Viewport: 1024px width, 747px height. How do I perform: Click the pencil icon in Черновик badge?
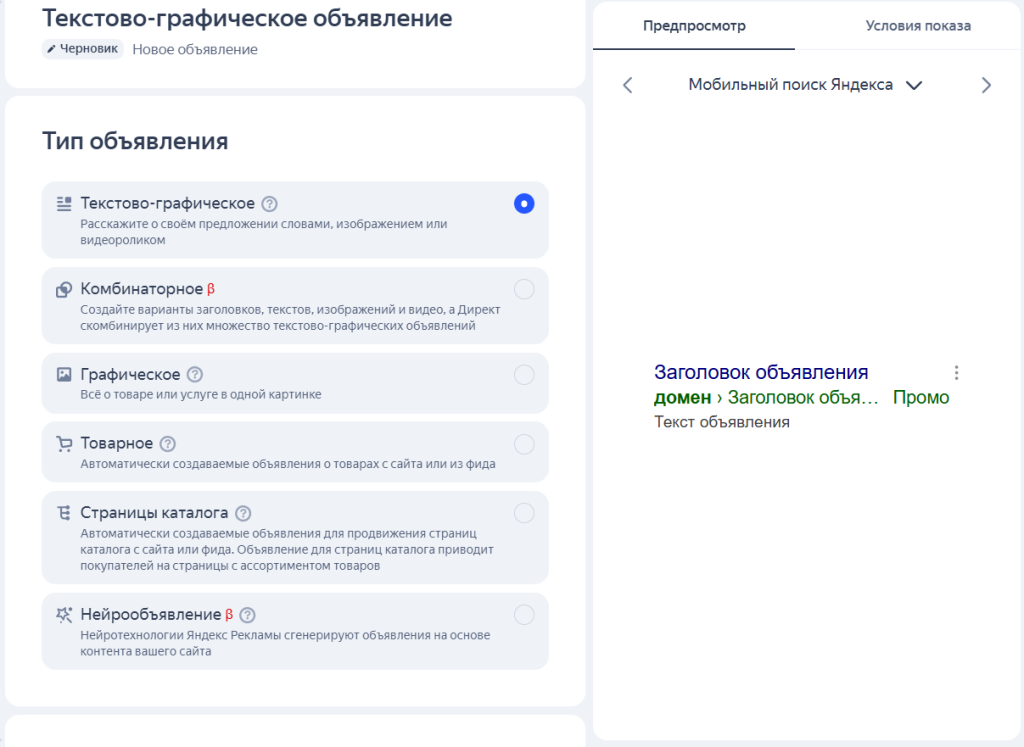(x=52, y=49)
